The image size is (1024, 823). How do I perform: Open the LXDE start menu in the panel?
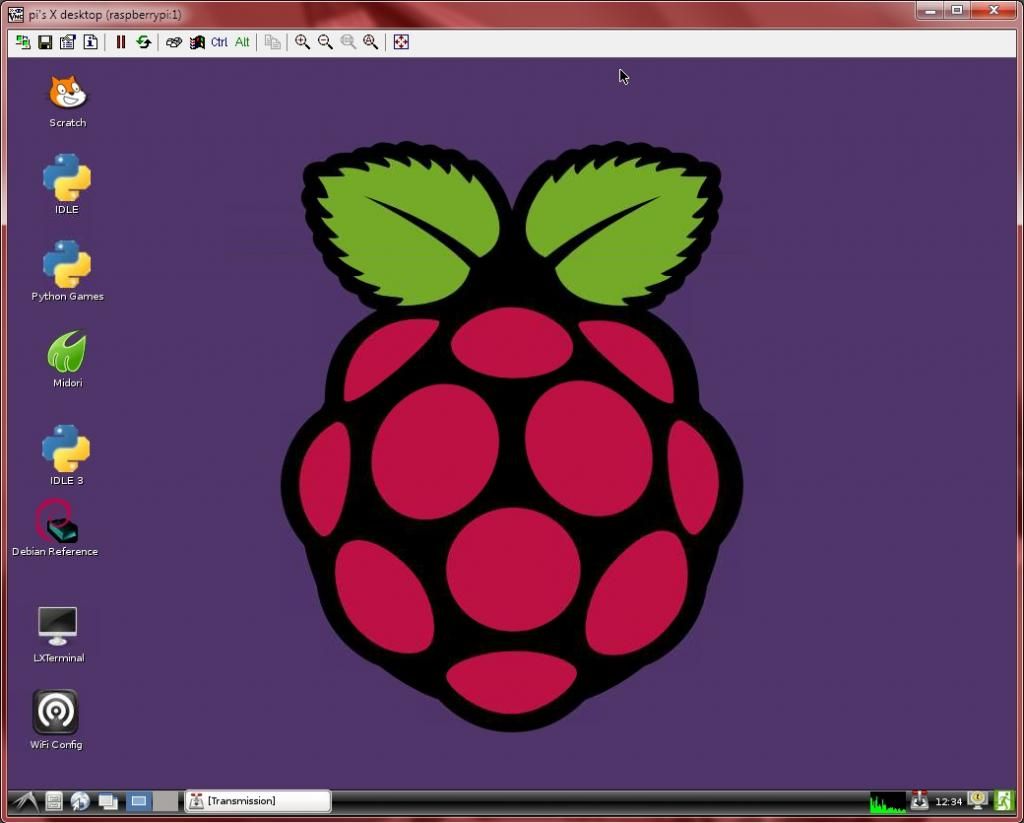click(25, 801)
